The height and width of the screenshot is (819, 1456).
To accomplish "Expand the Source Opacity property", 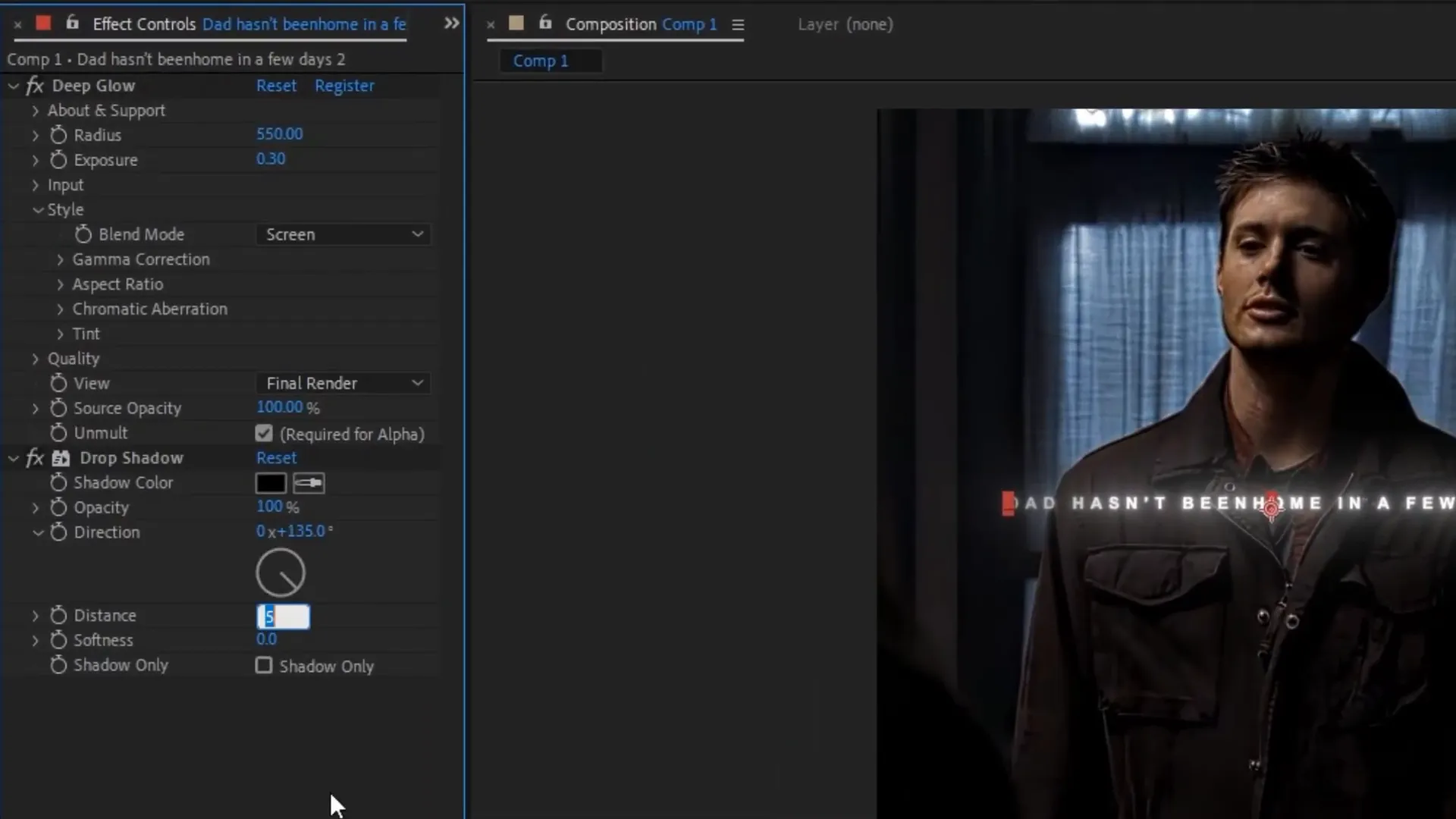I will [35, 409].
